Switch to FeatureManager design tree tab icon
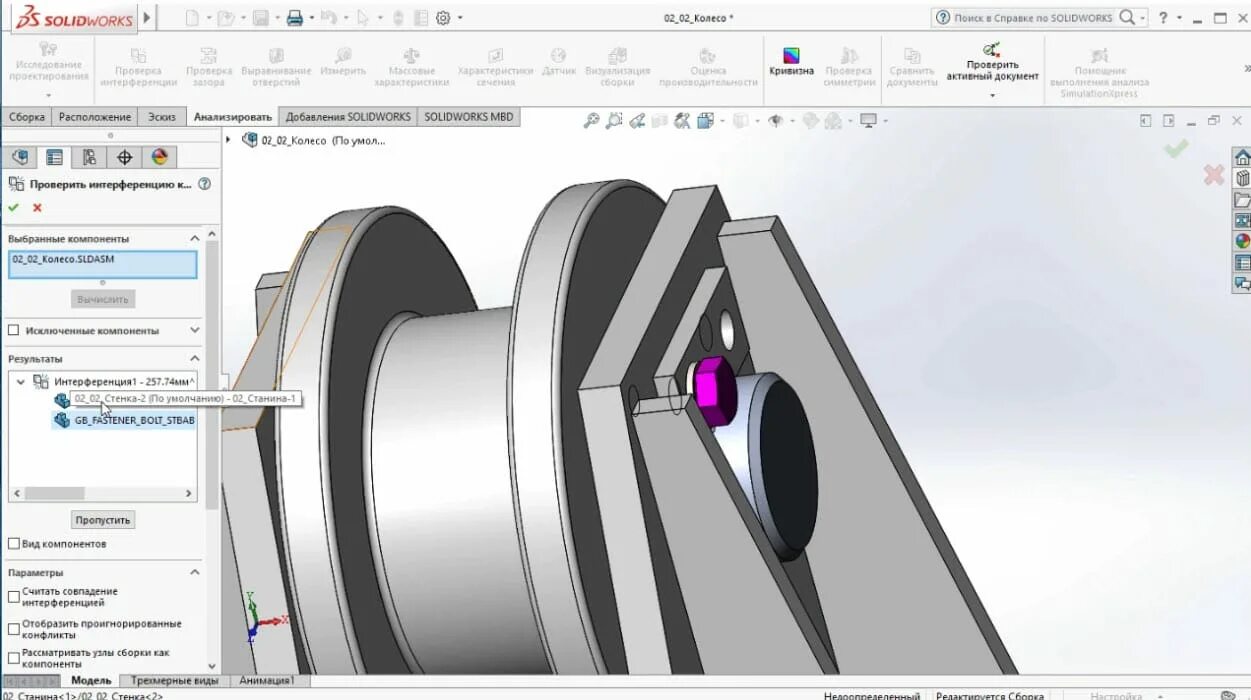 point(20,157)
